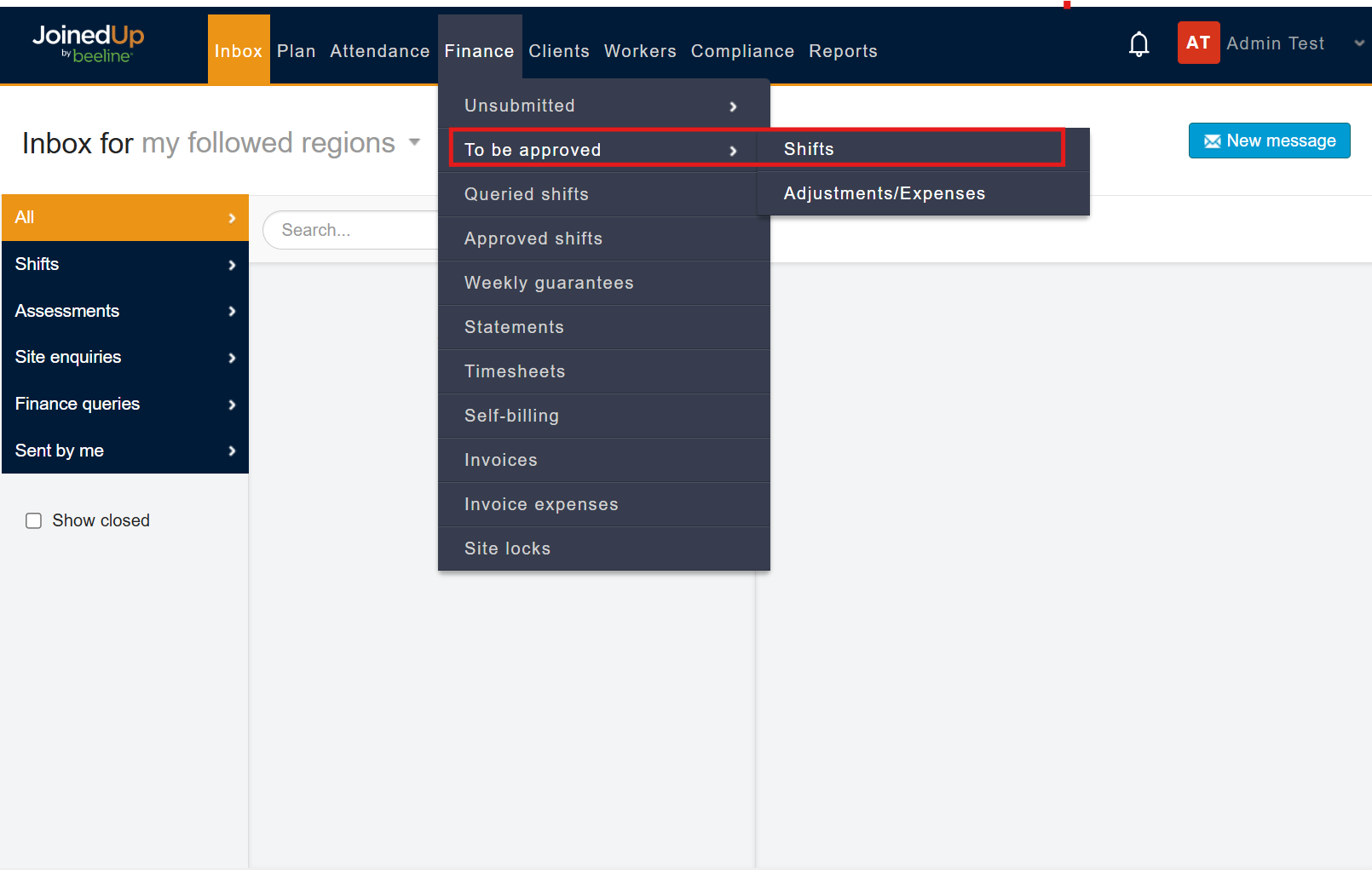Open the Inbox tab
Image resolution: width=1372 pixels, height=873 pixels.
click(x=239, y=49)
